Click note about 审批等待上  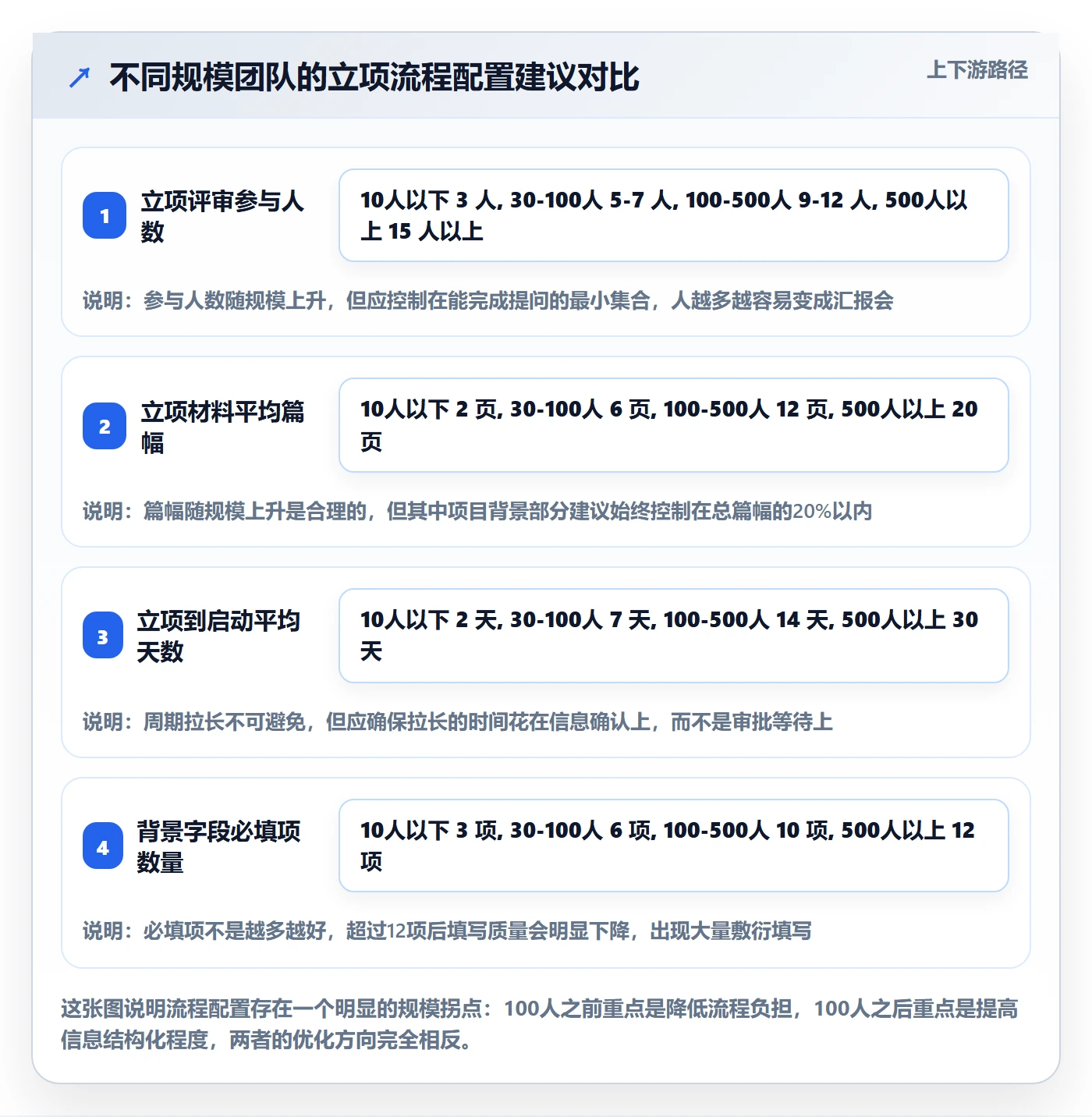[x=458, y=722]
